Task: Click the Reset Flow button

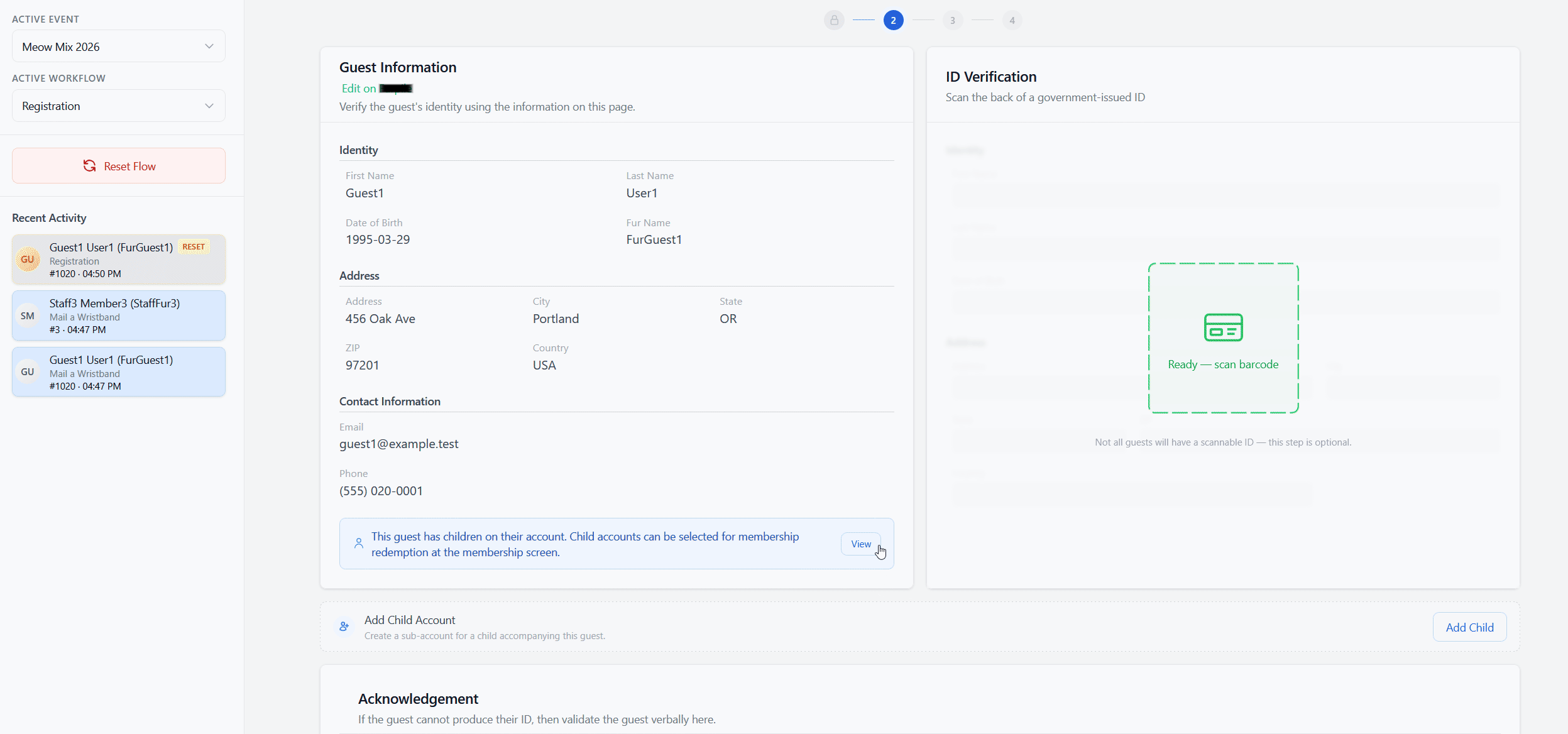Action: pos(118,166)
